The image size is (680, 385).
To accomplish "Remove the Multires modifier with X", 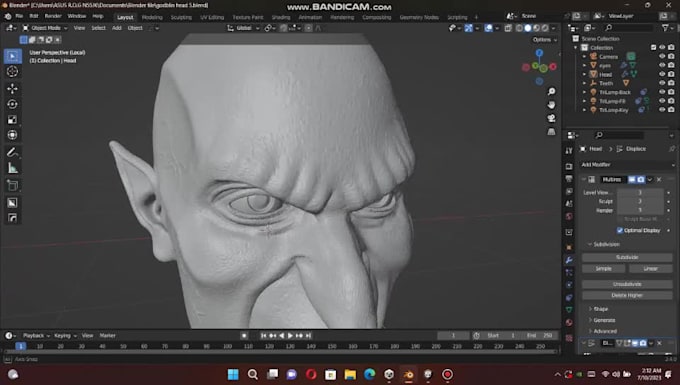I will (x=659, y=179).
